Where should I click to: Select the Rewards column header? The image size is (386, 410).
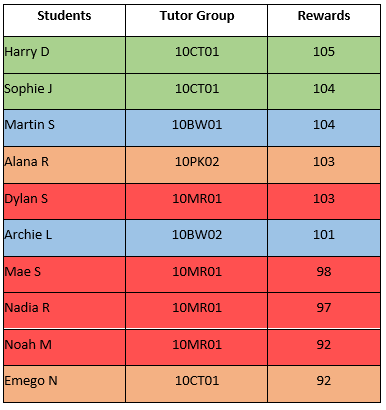coord(324,20)
